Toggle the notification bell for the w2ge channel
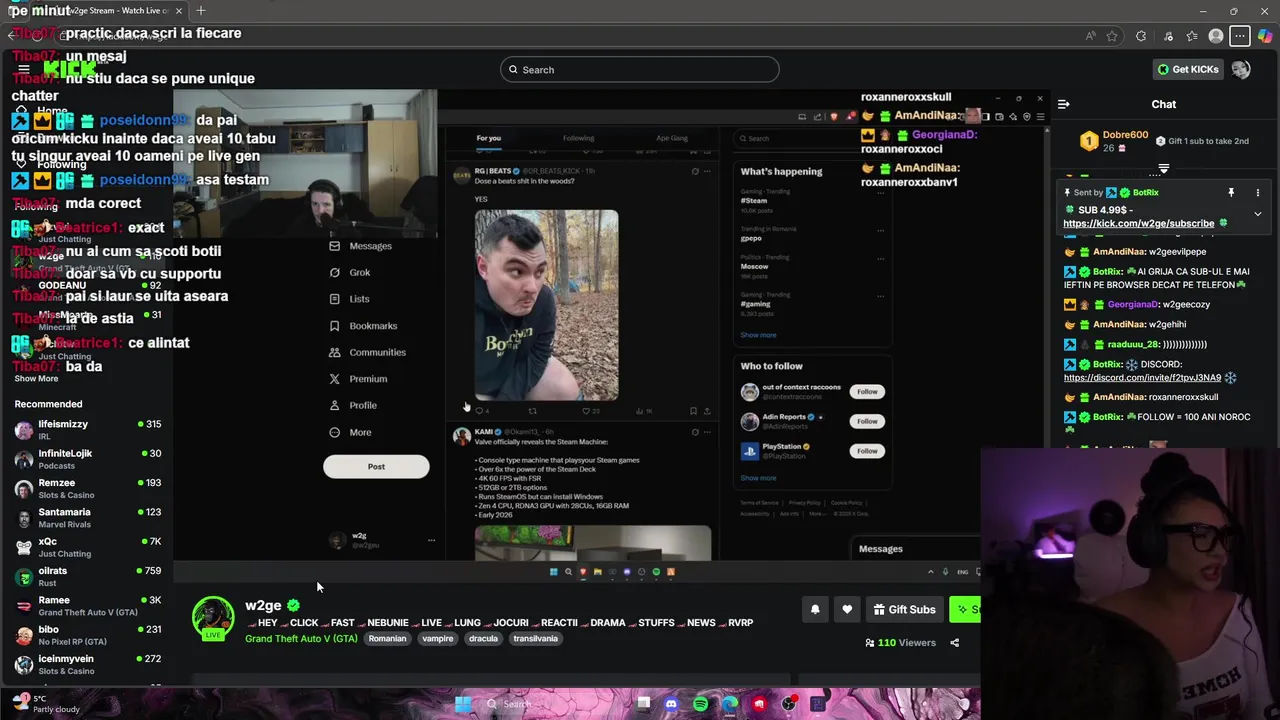 (815, 609)
